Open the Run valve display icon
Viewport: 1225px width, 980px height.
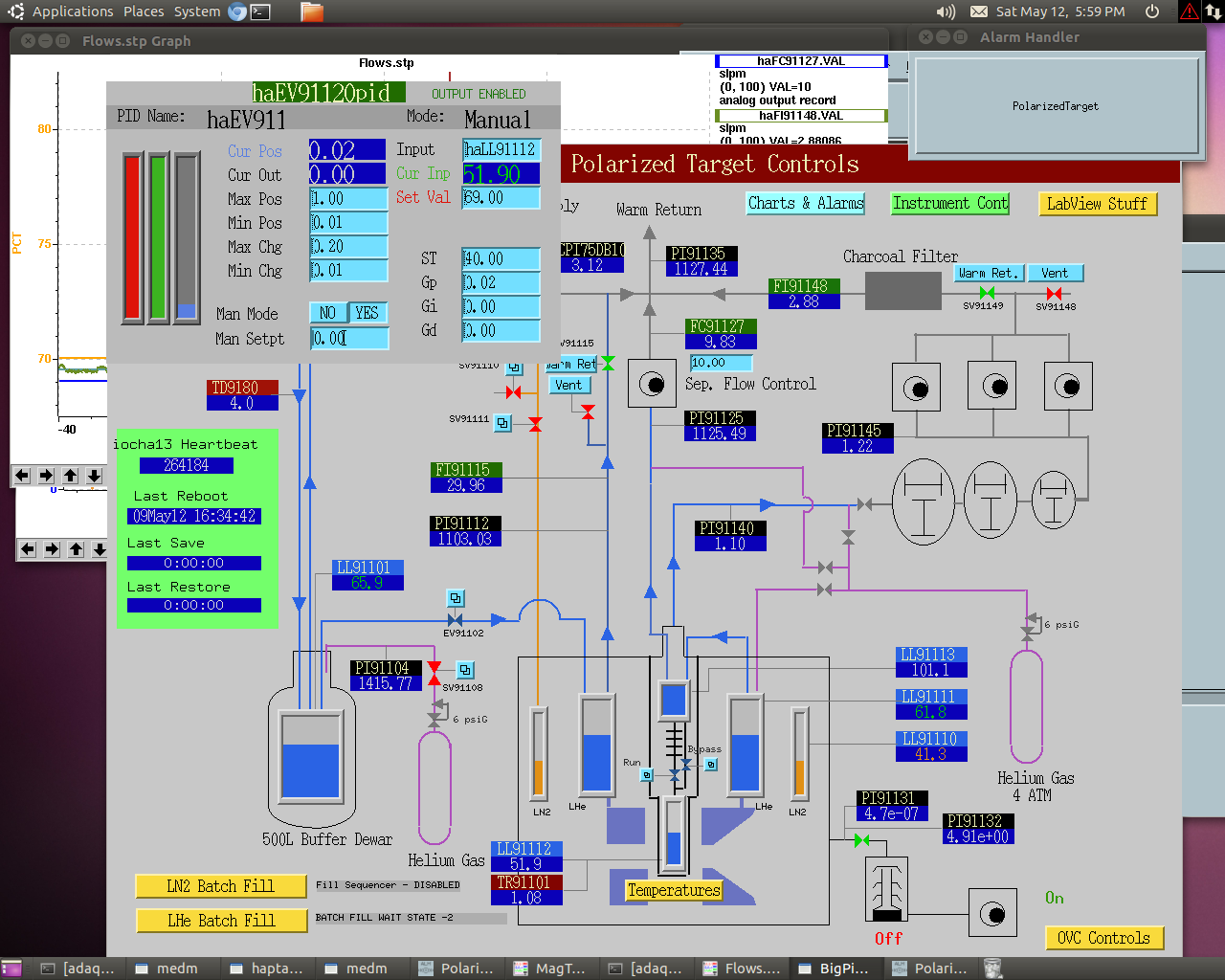pyautogui.click(x=647, y=774)
